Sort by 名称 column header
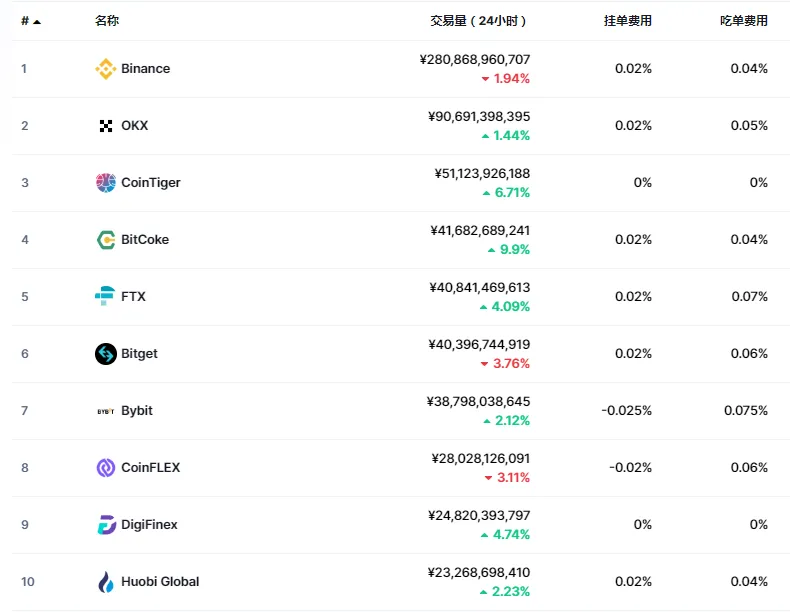Viewport: 790px width, 612px height. tap(107, 21)
